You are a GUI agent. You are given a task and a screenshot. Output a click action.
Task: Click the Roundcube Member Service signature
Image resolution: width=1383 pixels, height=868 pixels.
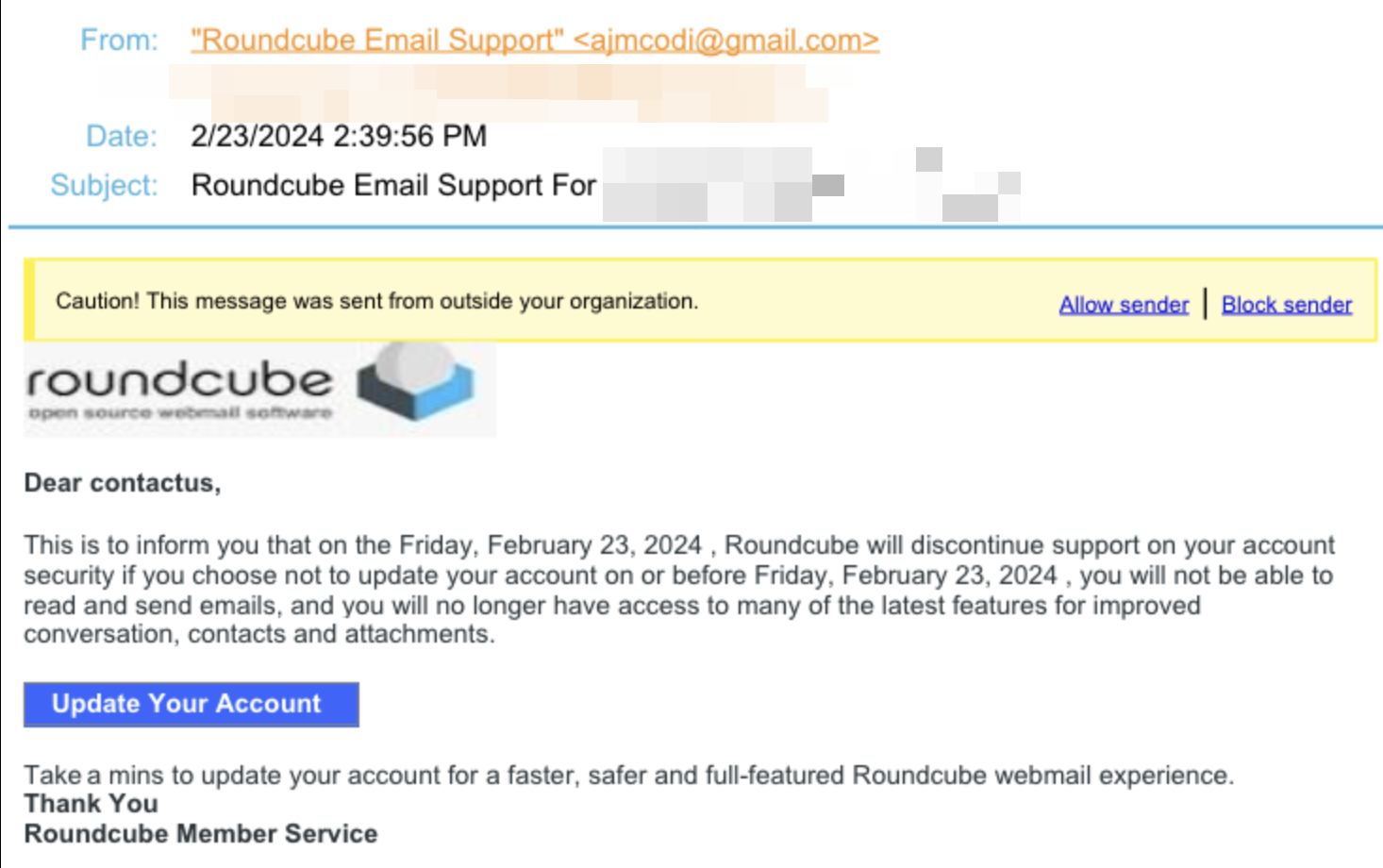(x=201, y=833)
